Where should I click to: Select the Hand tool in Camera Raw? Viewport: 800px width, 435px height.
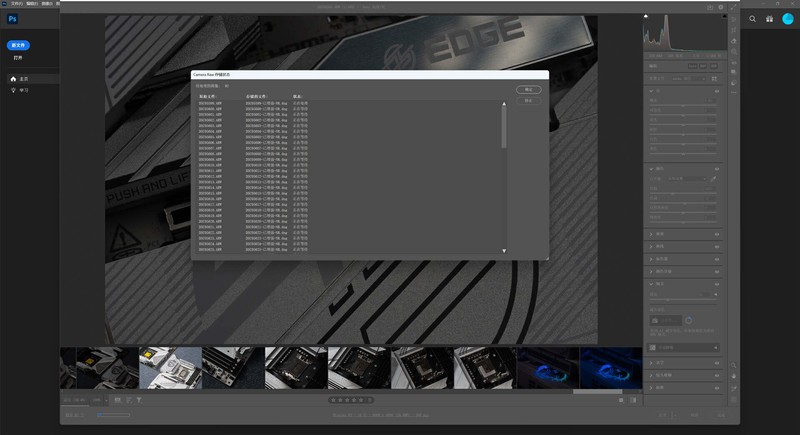coord(734,376)
